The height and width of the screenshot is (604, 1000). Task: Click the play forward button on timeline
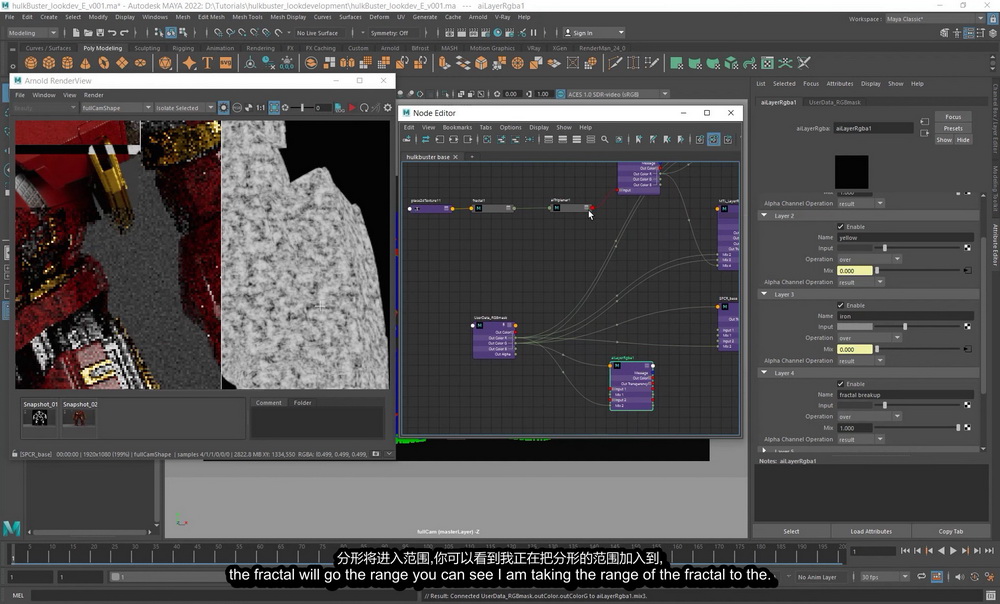point(953,550)
